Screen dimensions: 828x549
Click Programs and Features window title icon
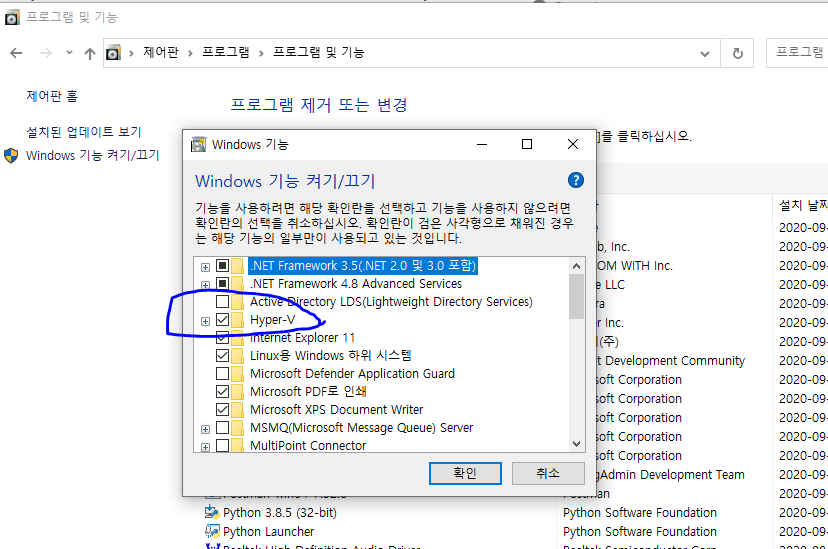tap(12, 18)
